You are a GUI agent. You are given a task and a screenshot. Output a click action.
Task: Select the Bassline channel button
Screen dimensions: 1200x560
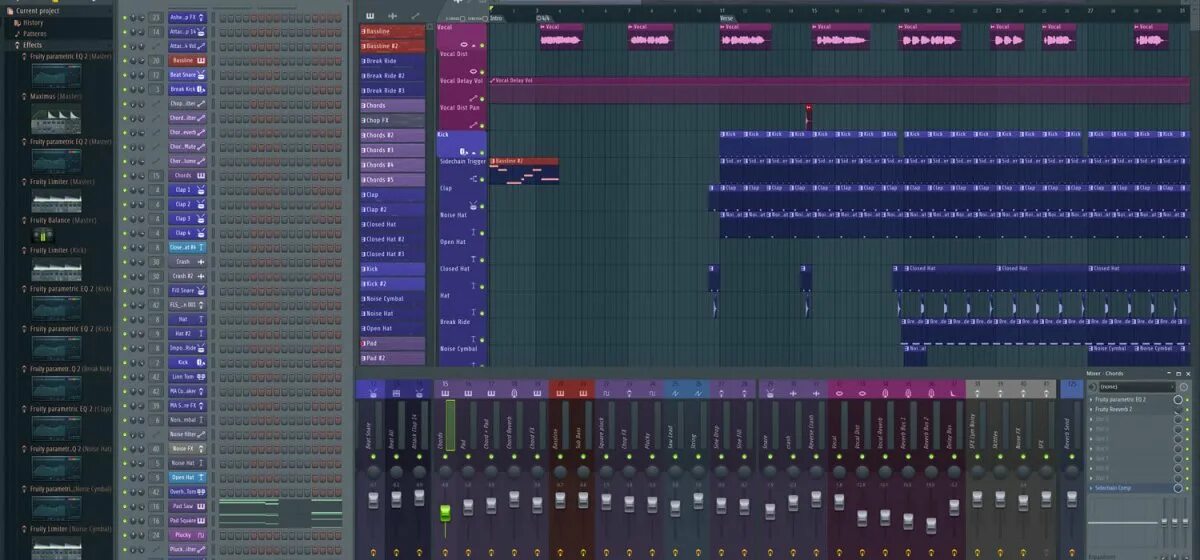click(187, 60)
